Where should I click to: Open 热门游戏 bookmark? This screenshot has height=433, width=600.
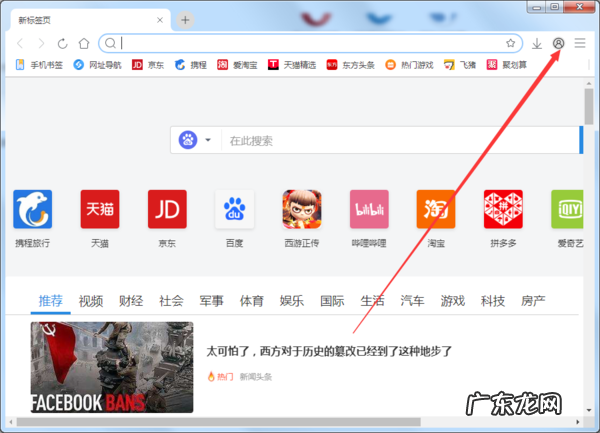409,65
